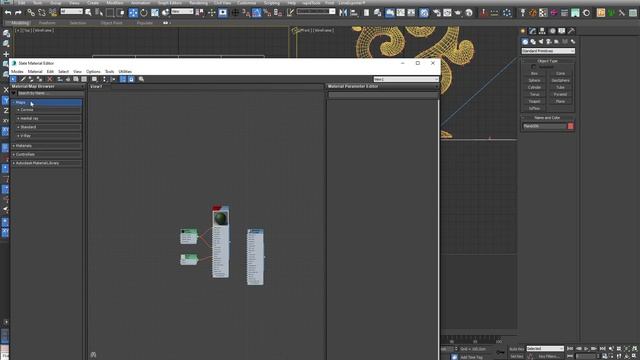The image size is (640, 360).
Task: Toggle Material/Map Browser visibility icon
Action: [123, 79]
